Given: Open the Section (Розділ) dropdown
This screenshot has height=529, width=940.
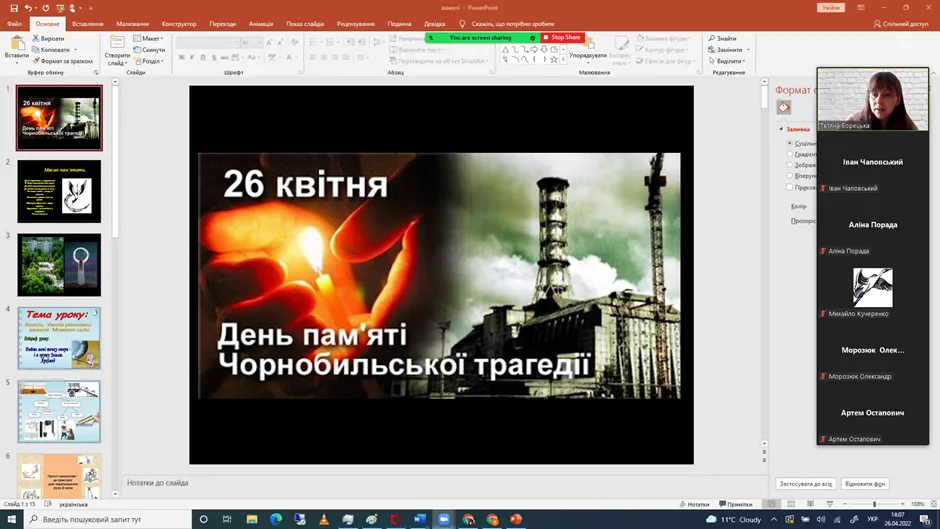Looking at the screenshot, I should (150, 61).
